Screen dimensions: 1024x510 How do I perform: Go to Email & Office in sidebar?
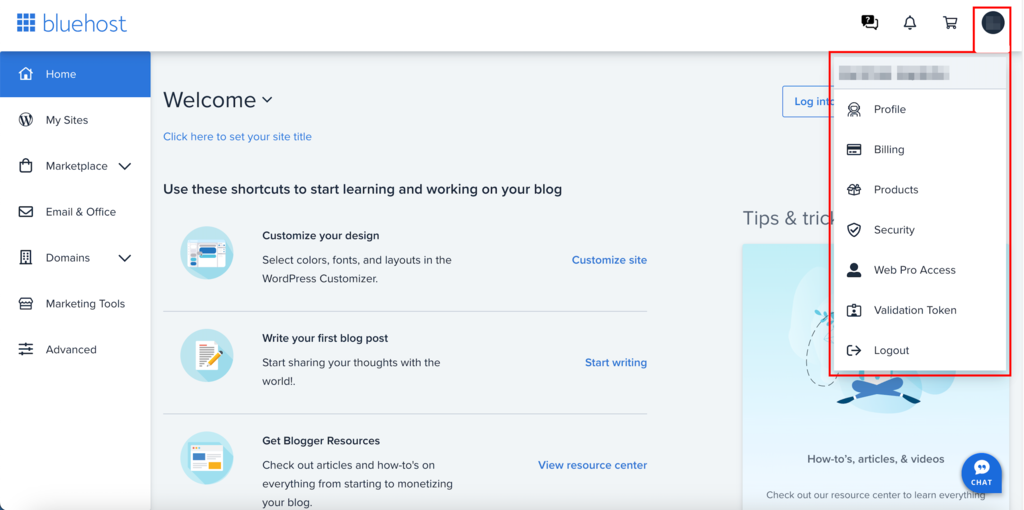click(x=80, y=212)
